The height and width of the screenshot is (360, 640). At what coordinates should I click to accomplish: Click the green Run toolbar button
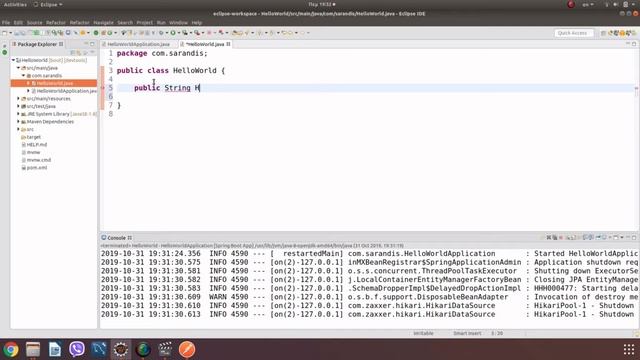[x=173, y=33]
